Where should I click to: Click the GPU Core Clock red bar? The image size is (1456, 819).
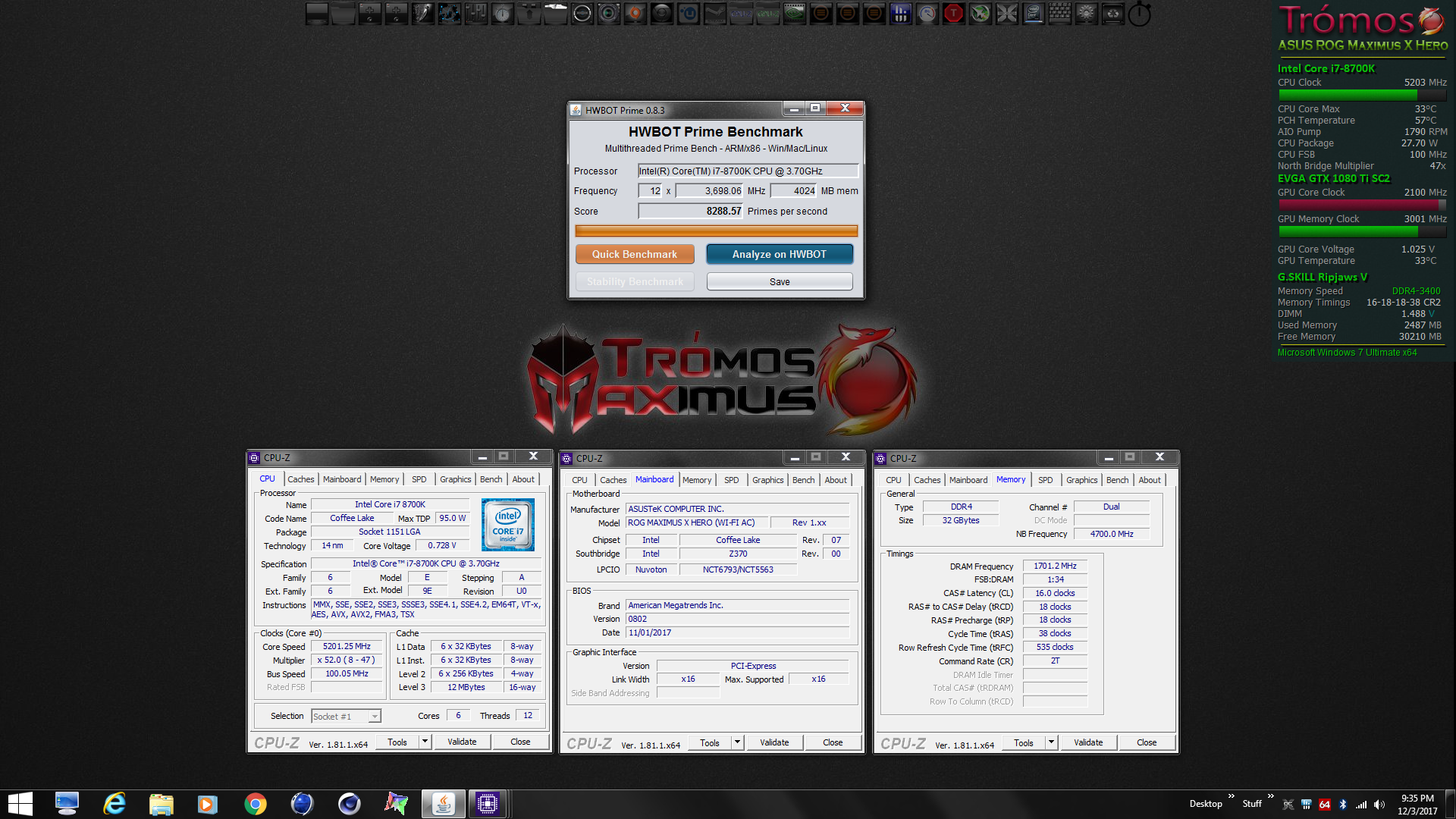1362,205
